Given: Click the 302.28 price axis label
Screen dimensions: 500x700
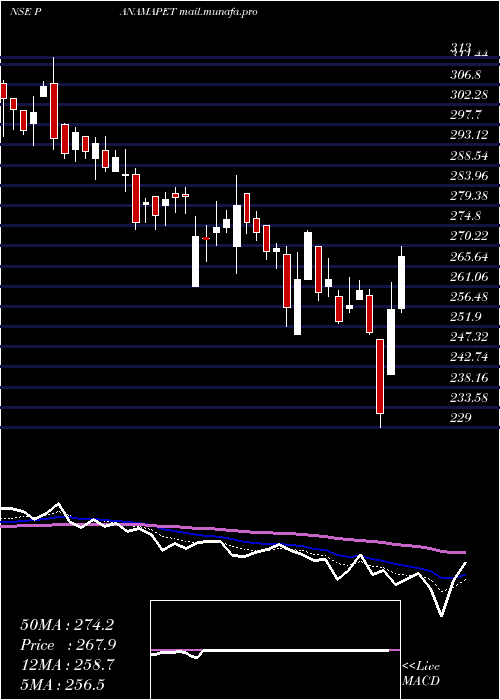Looking at the screenshot, I should coord(468,95).
